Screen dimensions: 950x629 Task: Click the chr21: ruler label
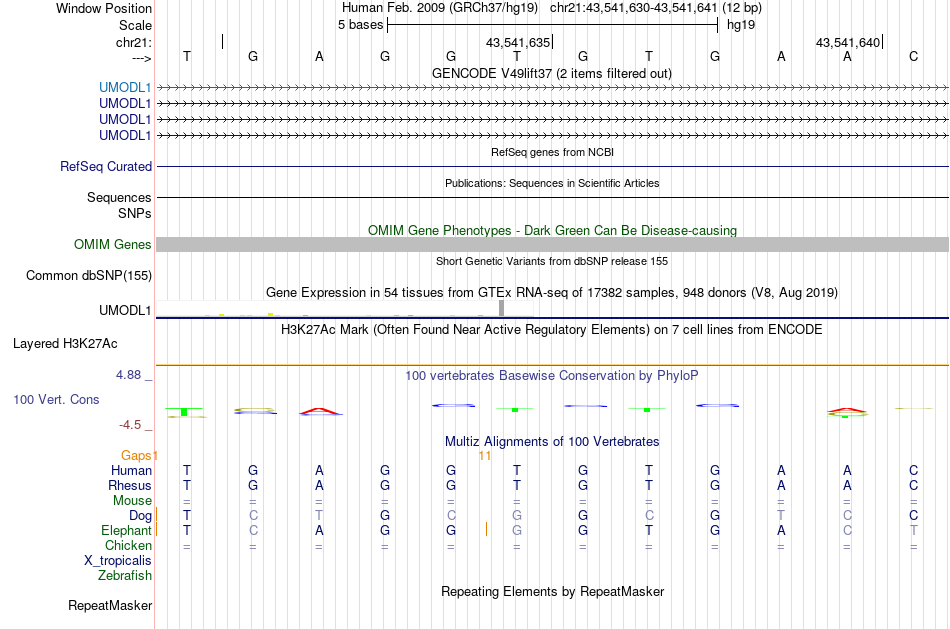point(134,42)
